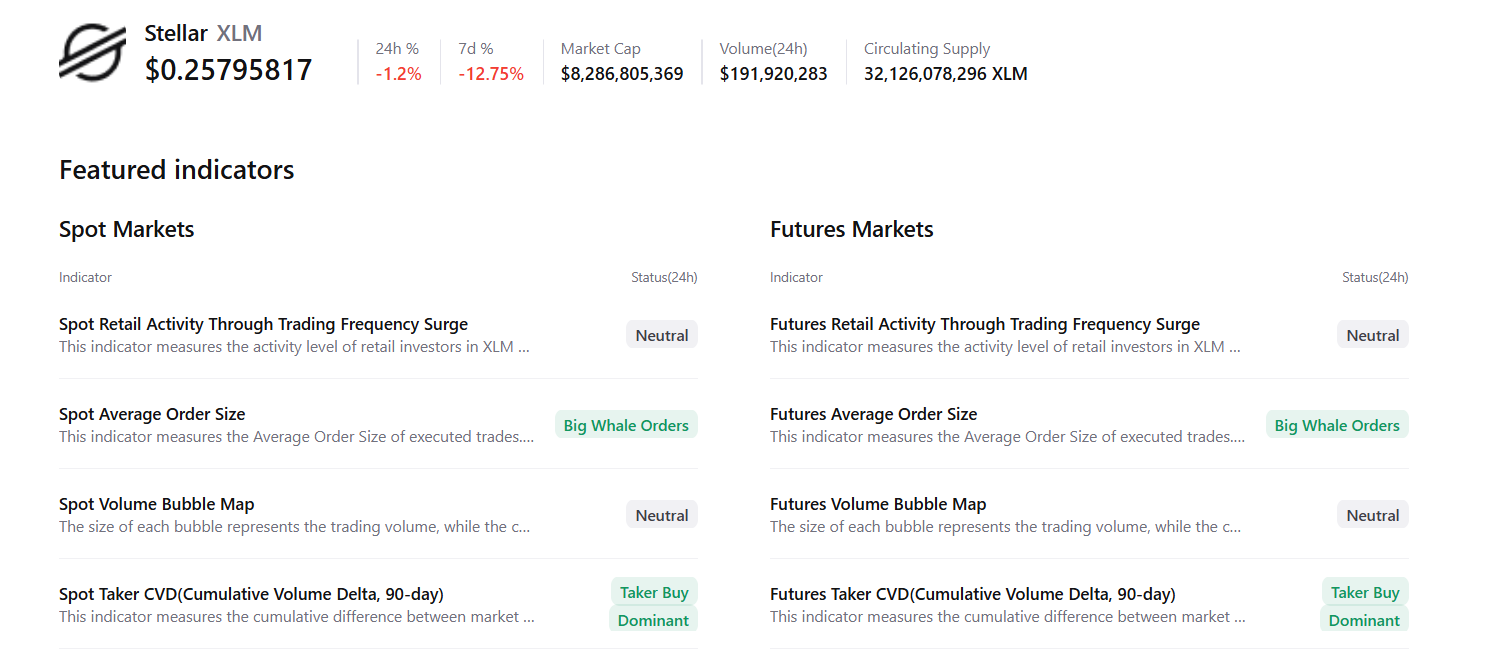Open Spot Average Order Size indicator
The height and width of the screenshot is (662, 1505).
152,414
